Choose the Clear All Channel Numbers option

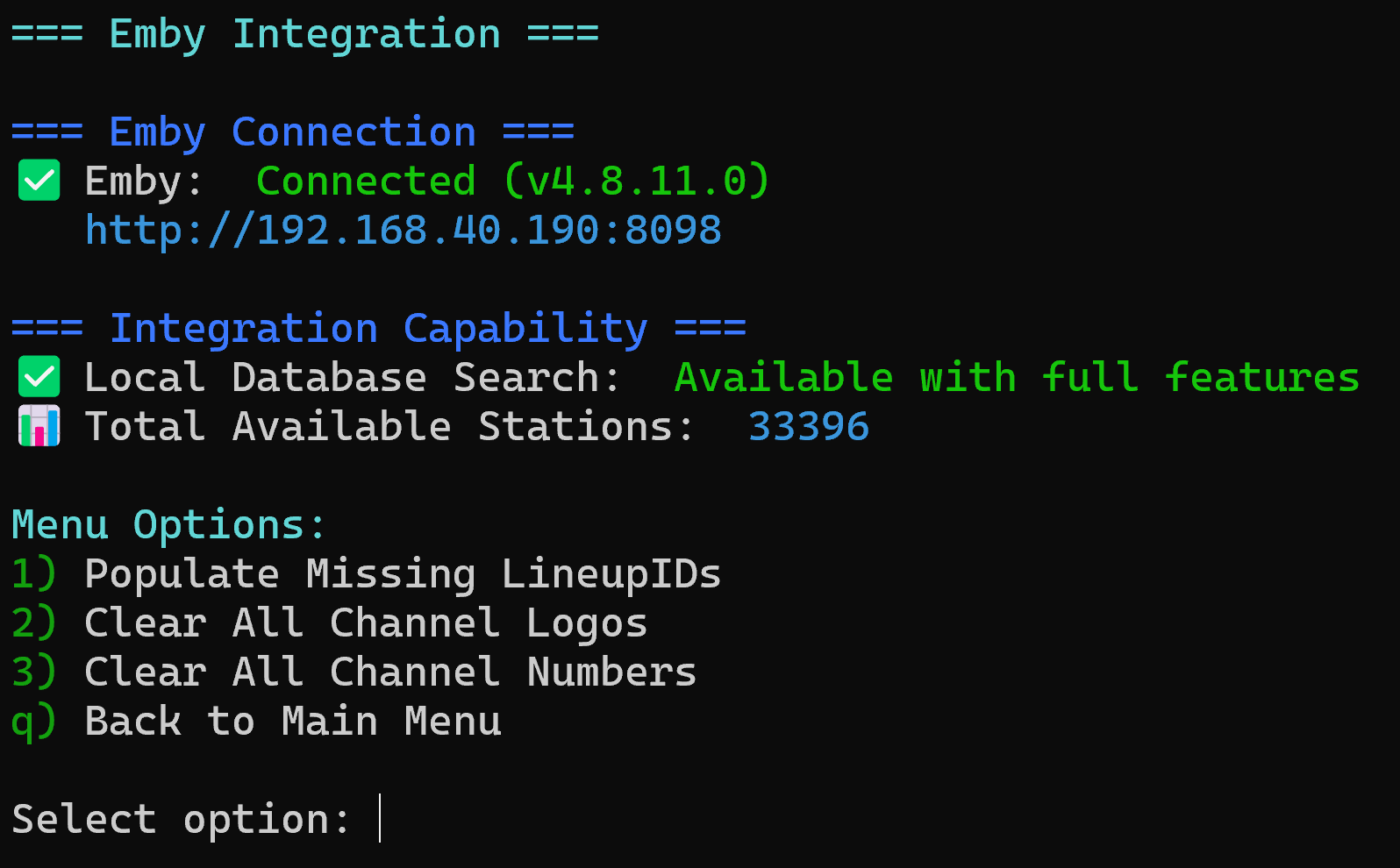(x=390, y=672)
